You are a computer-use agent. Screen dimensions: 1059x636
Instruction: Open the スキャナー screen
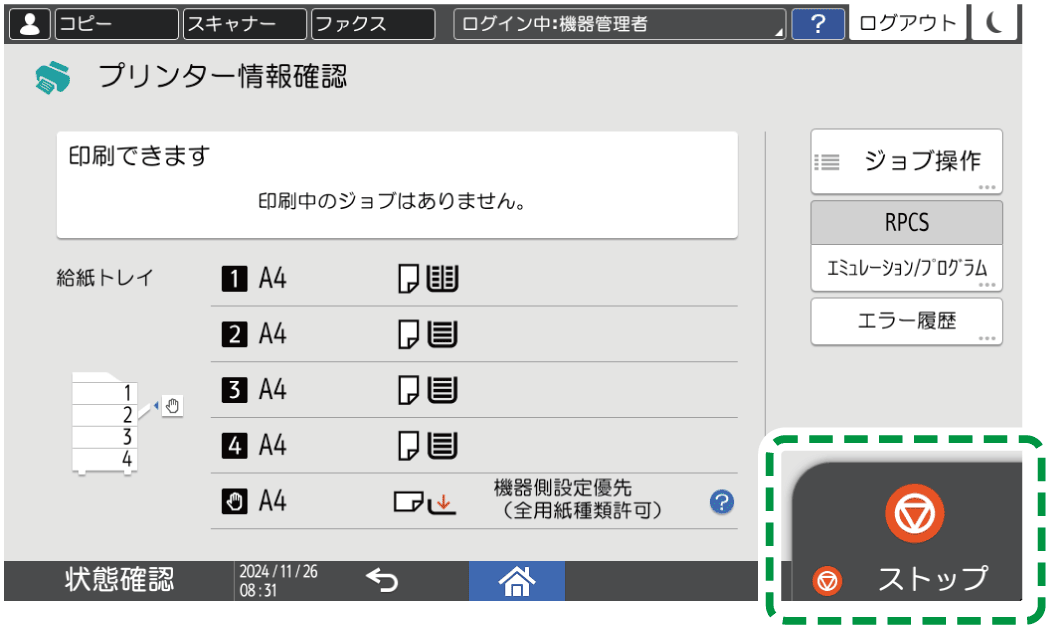[x=243, y=23]
